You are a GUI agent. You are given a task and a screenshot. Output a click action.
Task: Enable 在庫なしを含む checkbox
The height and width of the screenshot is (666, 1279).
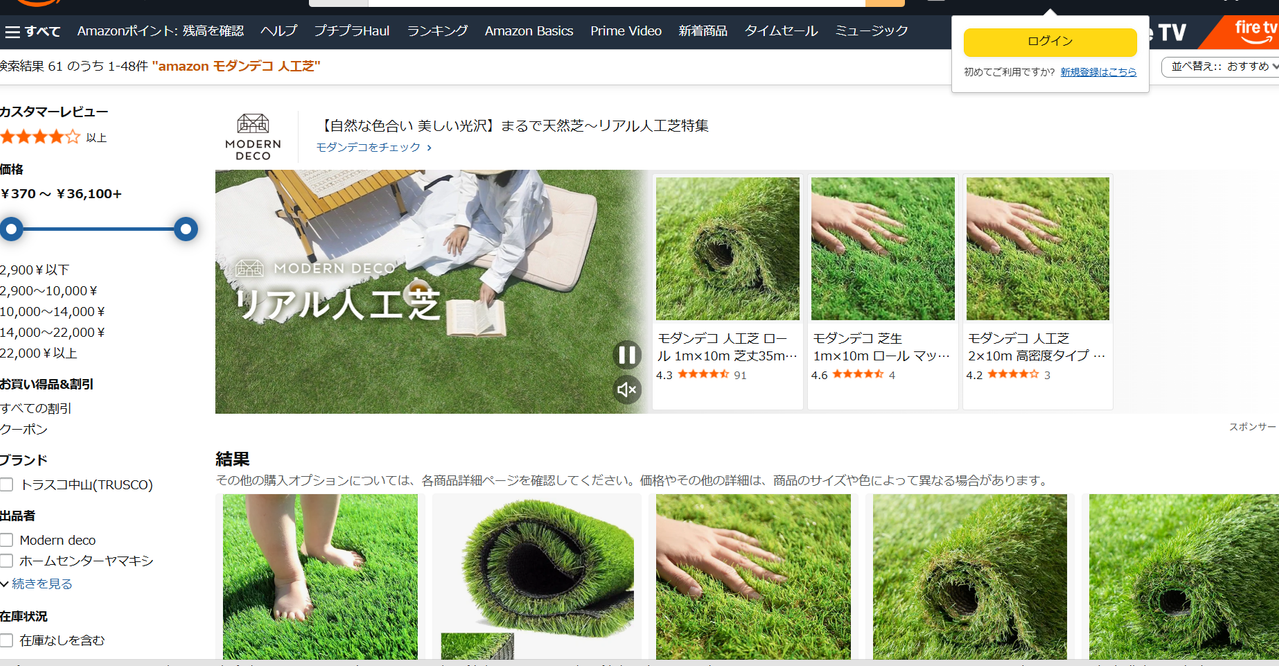coord(7,640)
